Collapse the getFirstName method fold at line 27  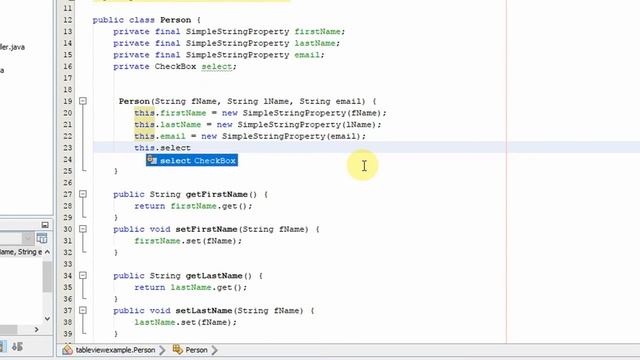(83, 194)
